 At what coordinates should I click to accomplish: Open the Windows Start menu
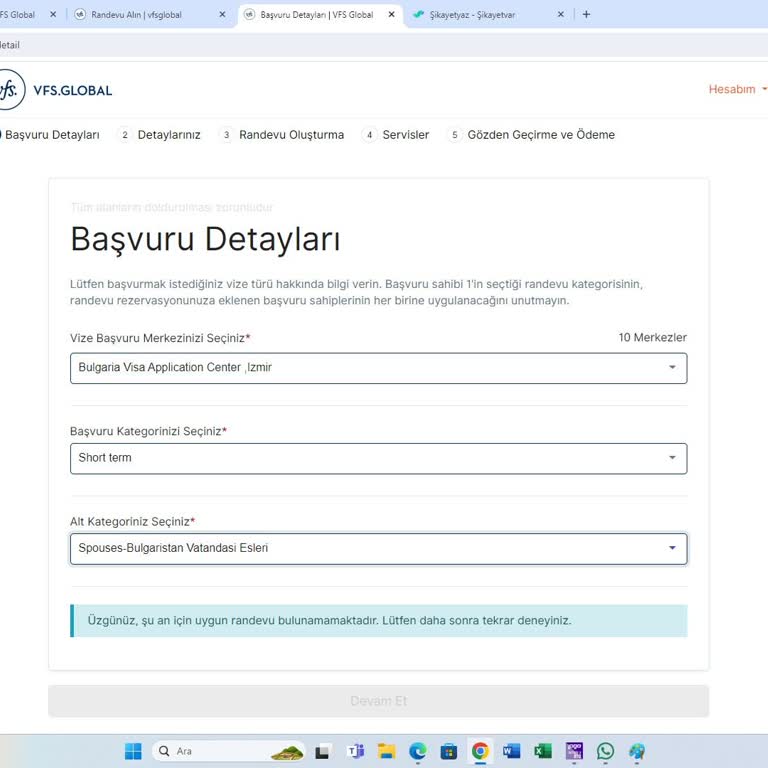point(133,751)
